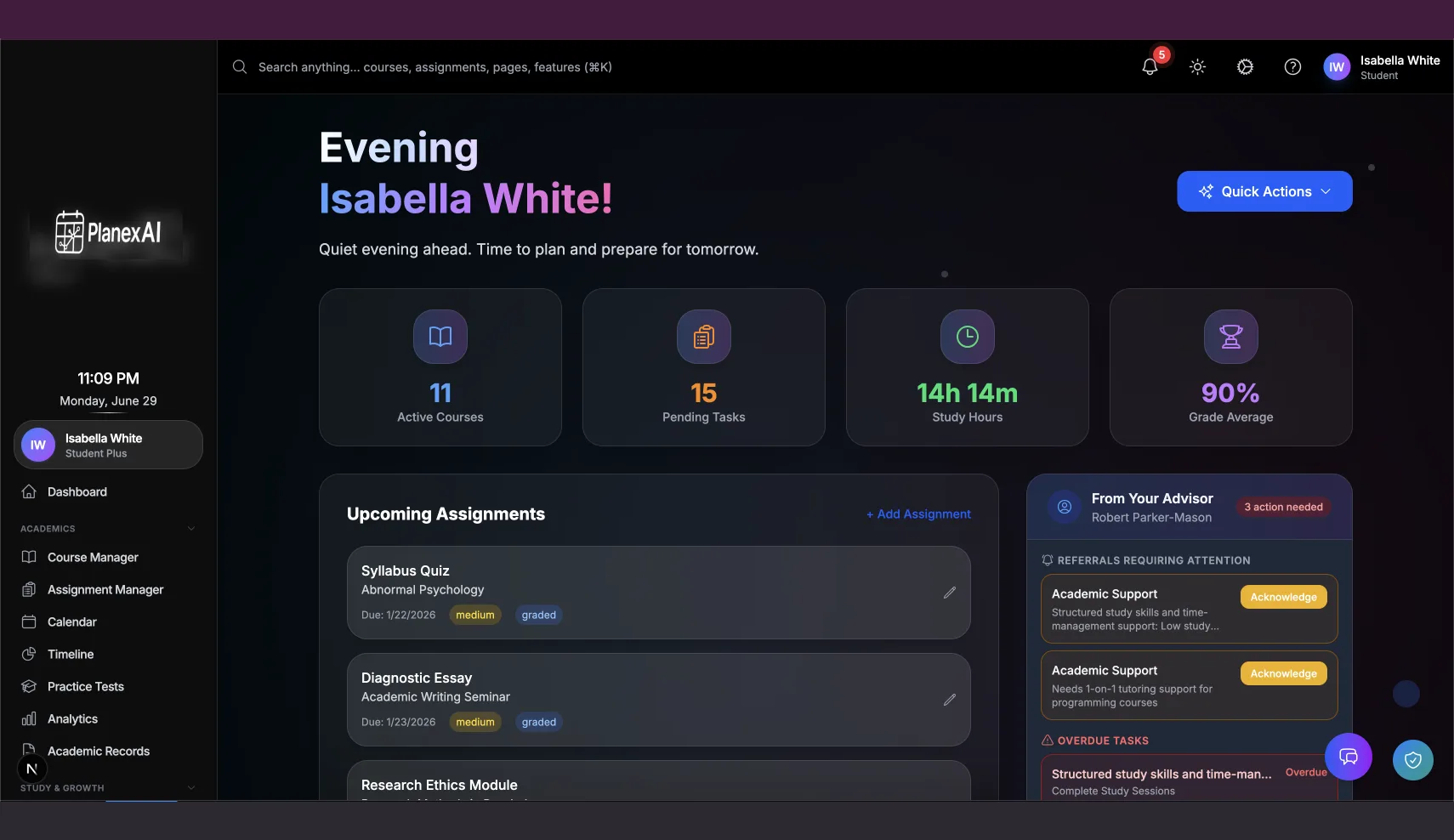Click the PlanexAI logo
The image size is (1454, 840).
pos(108,232)
